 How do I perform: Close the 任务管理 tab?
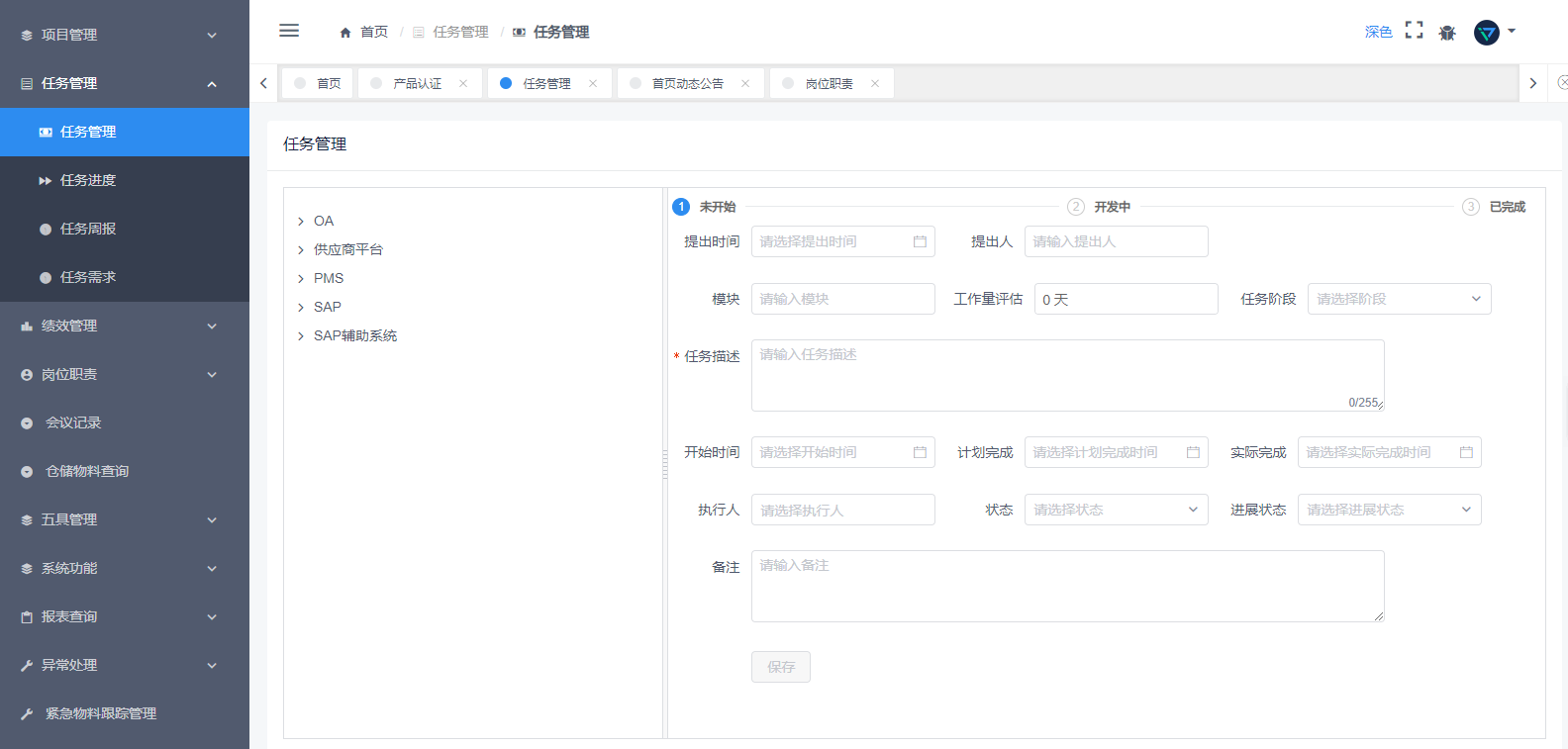click(x=593, y=83)
